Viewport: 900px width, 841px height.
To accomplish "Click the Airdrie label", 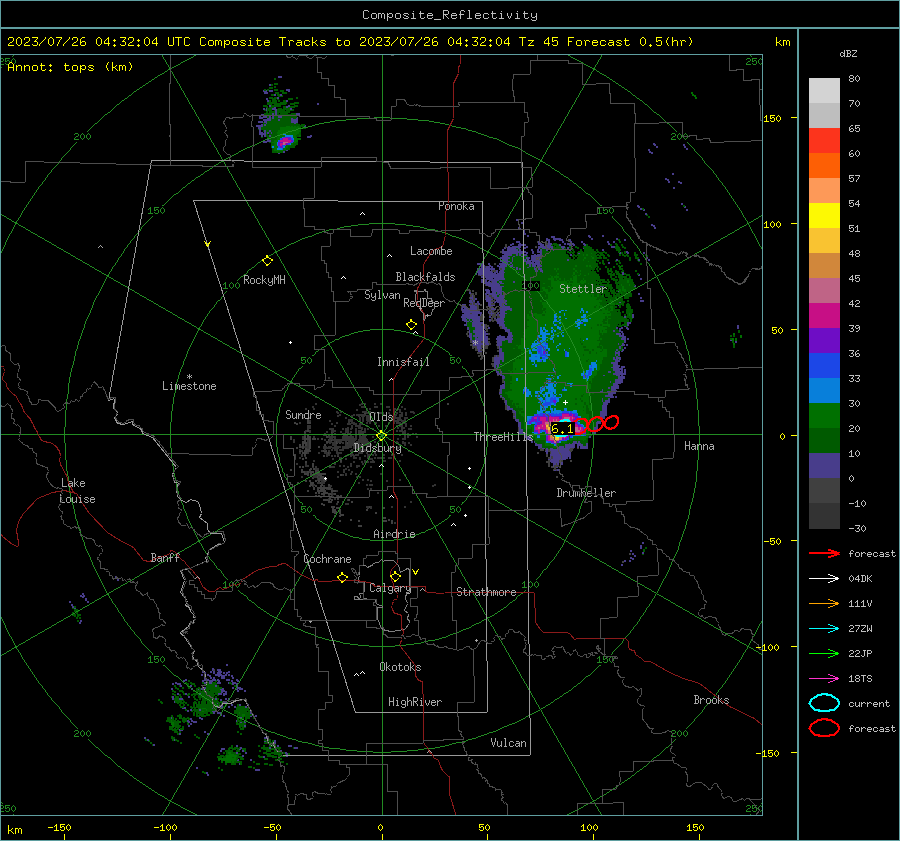I will pos(394,534).
